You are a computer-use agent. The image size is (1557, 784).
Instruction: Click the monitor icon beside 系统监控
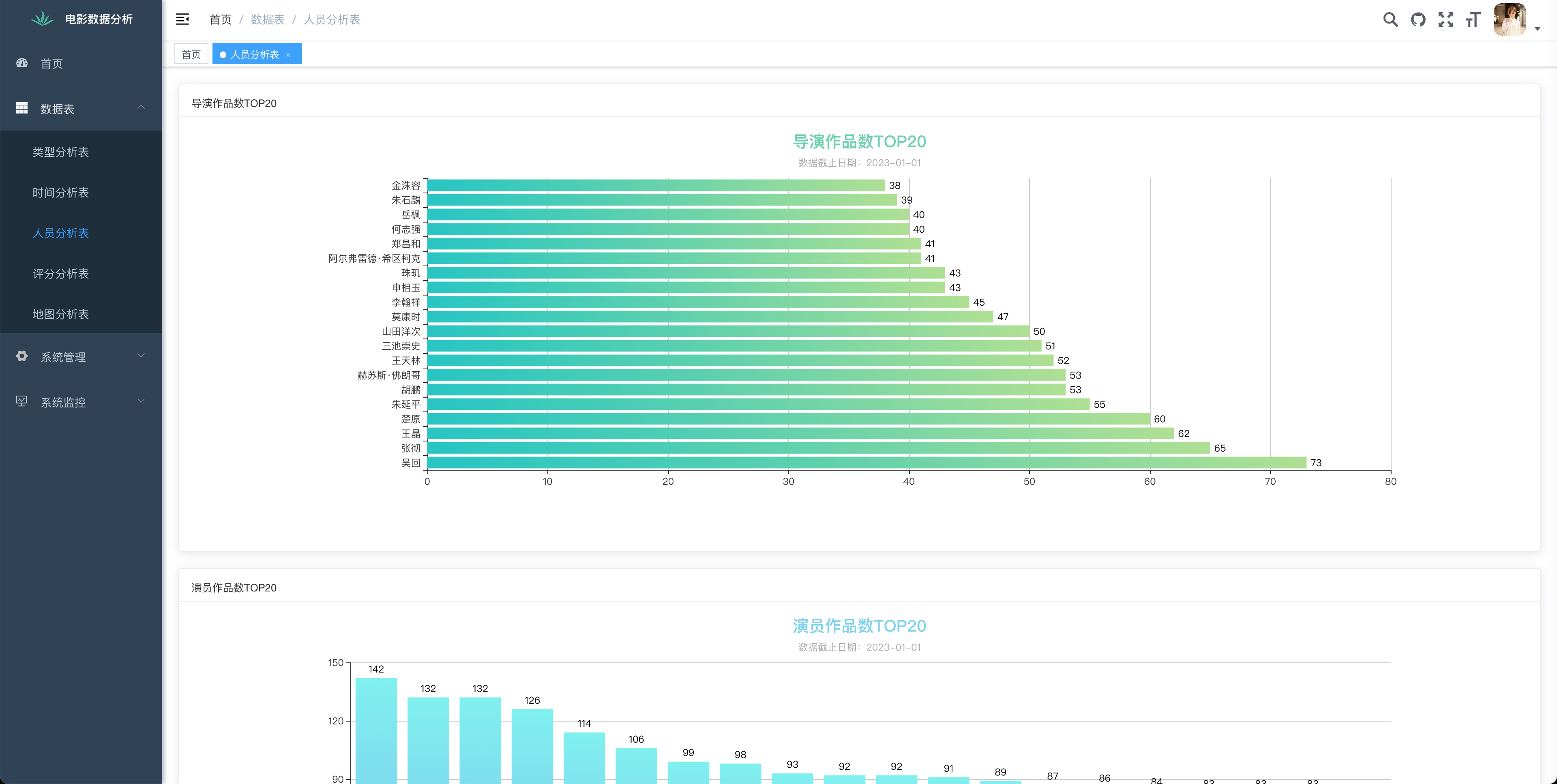point(22,401)
